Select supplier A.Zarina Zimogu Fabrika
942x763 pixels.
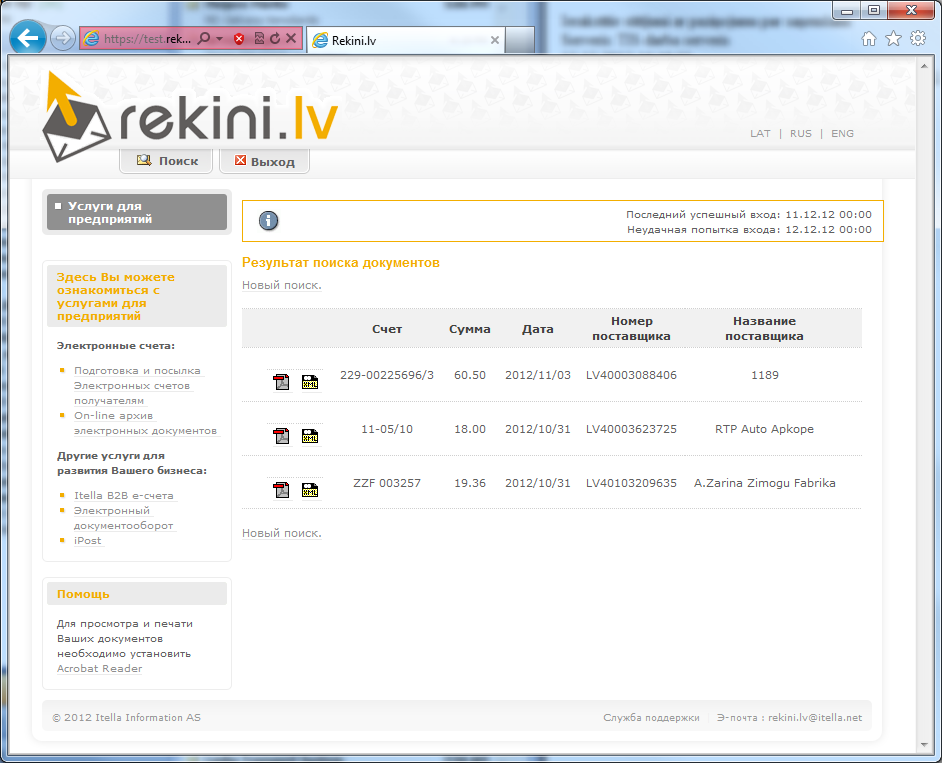pos(764,483)
